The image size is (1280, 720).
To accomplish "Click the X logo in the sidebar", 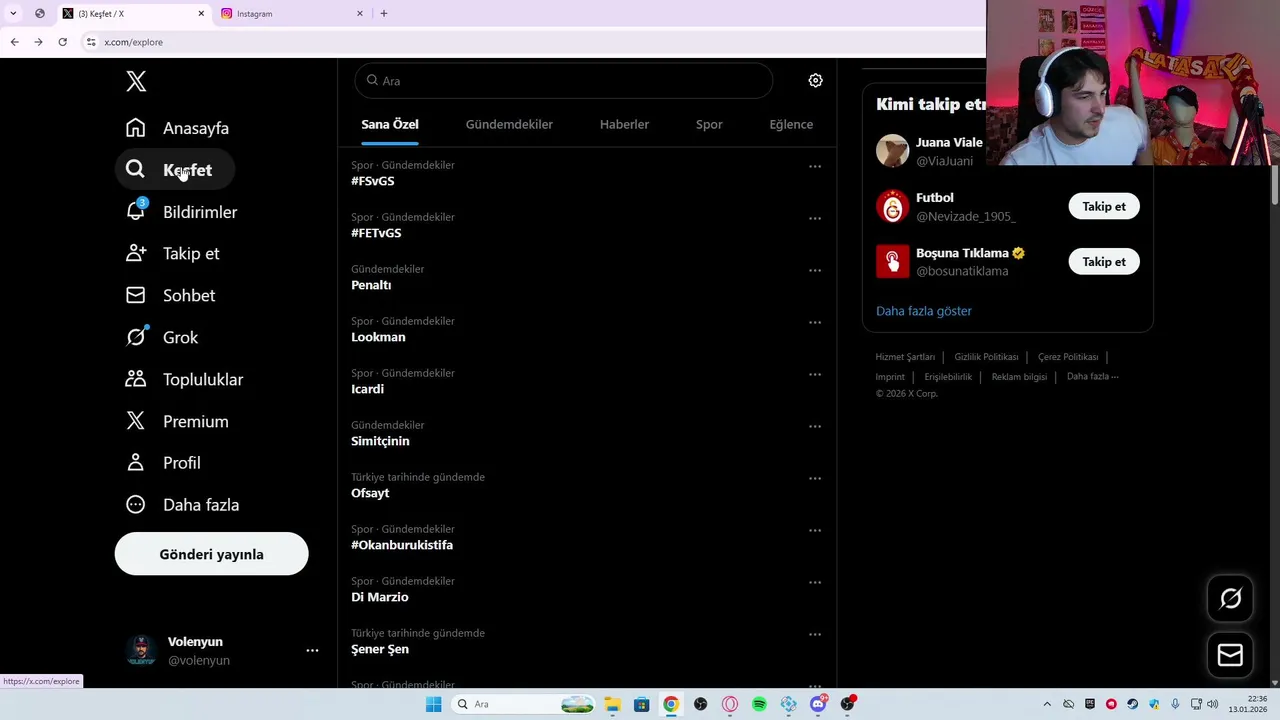I will click(x=136, y=82).
